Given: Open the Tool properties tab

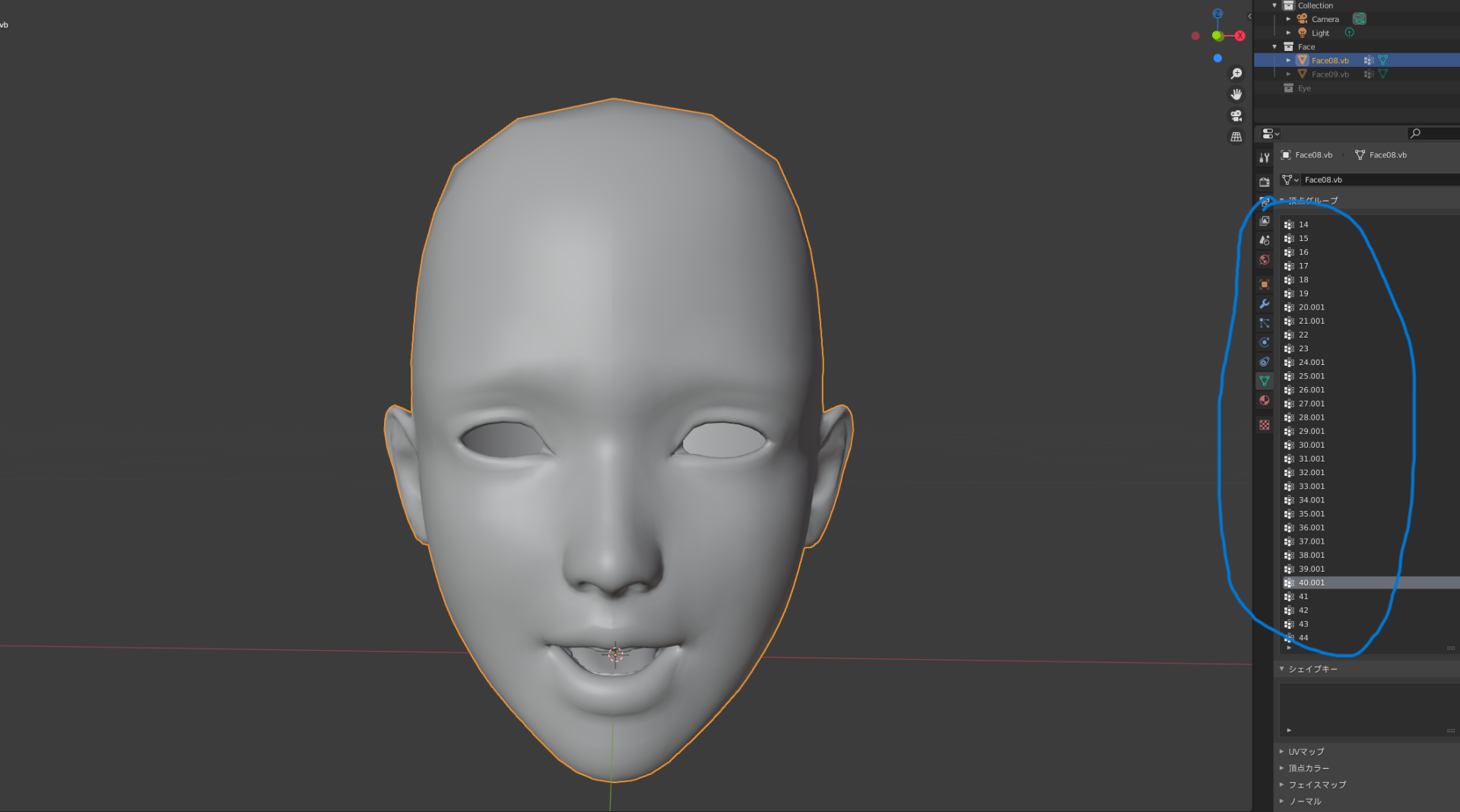Looking at the screenshot, I should [x=1265, y=157].
